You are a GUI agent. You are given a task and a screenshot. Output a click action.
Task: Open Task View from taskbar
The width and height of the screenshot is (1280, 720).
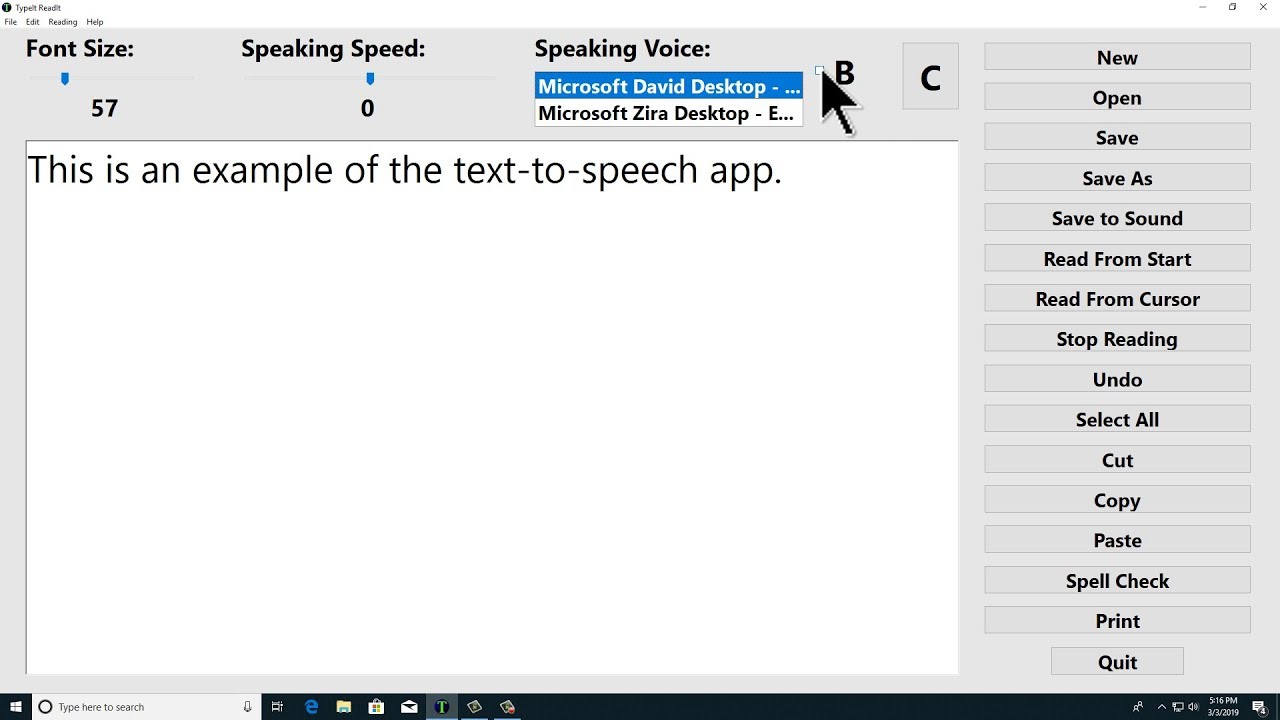coord(278,706)
